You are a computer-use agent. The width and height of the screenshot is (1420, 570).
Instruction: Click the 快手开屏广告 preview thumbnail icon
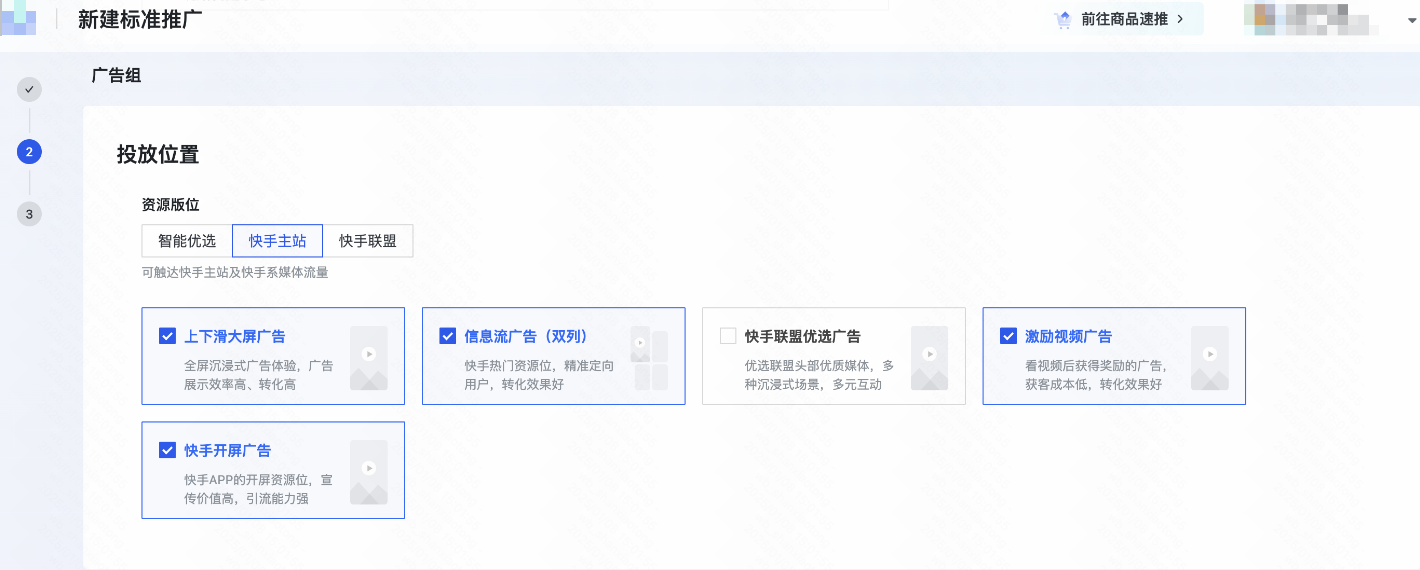tap(368, 471)
